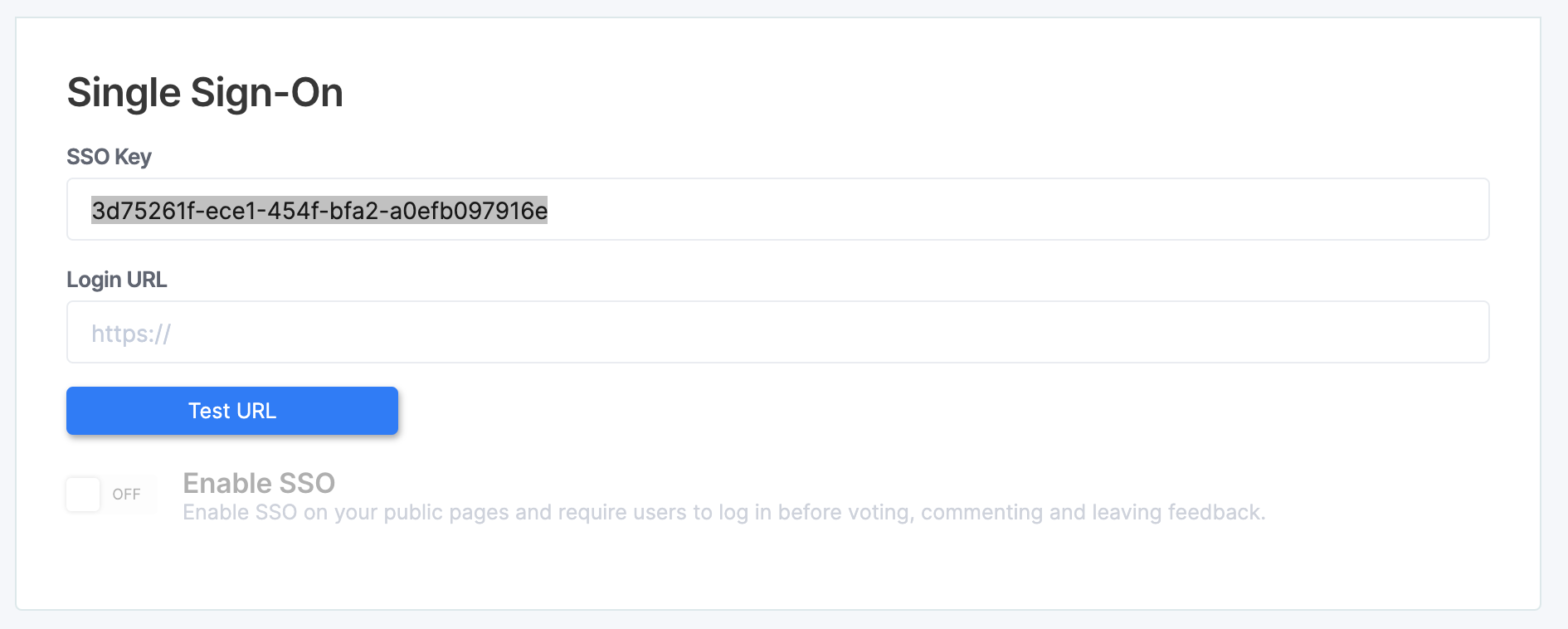This screenshot has width=1568, height=629.
Task: Focus the Login URL input field
Action: 777,332
